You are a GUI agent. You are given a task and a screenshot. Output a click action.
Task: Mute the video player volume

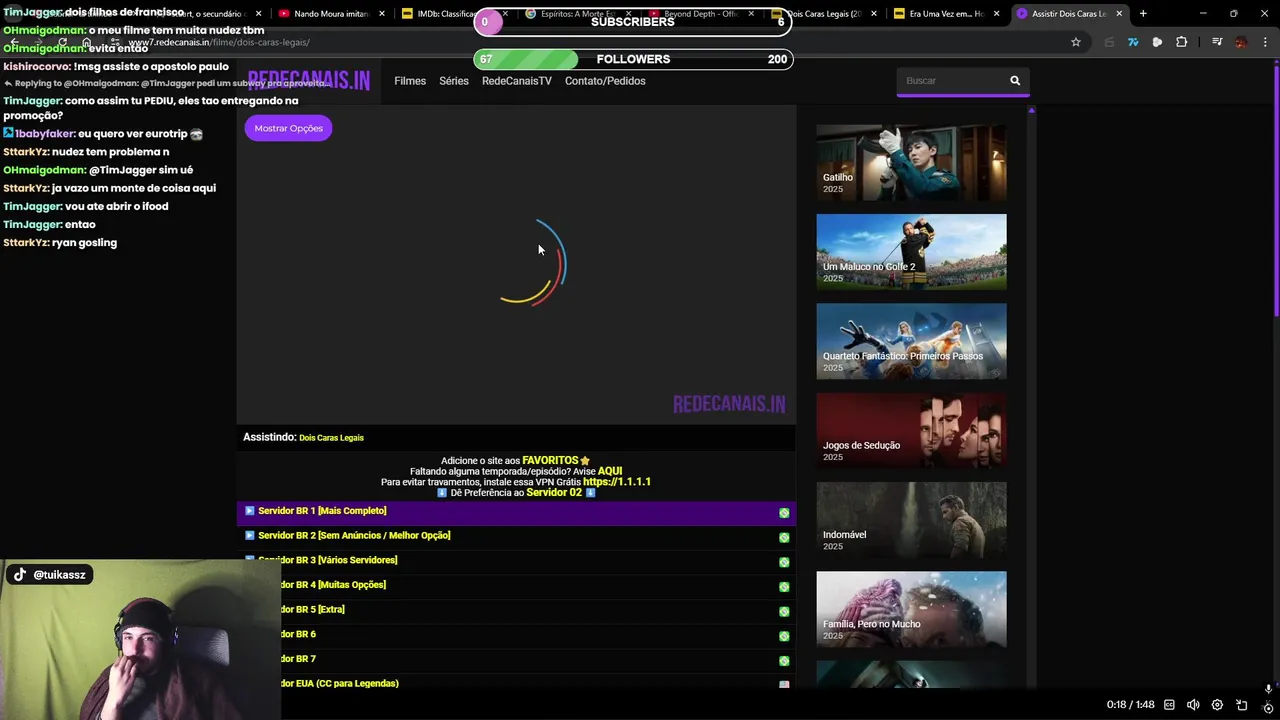click(x=1193, y=705)
